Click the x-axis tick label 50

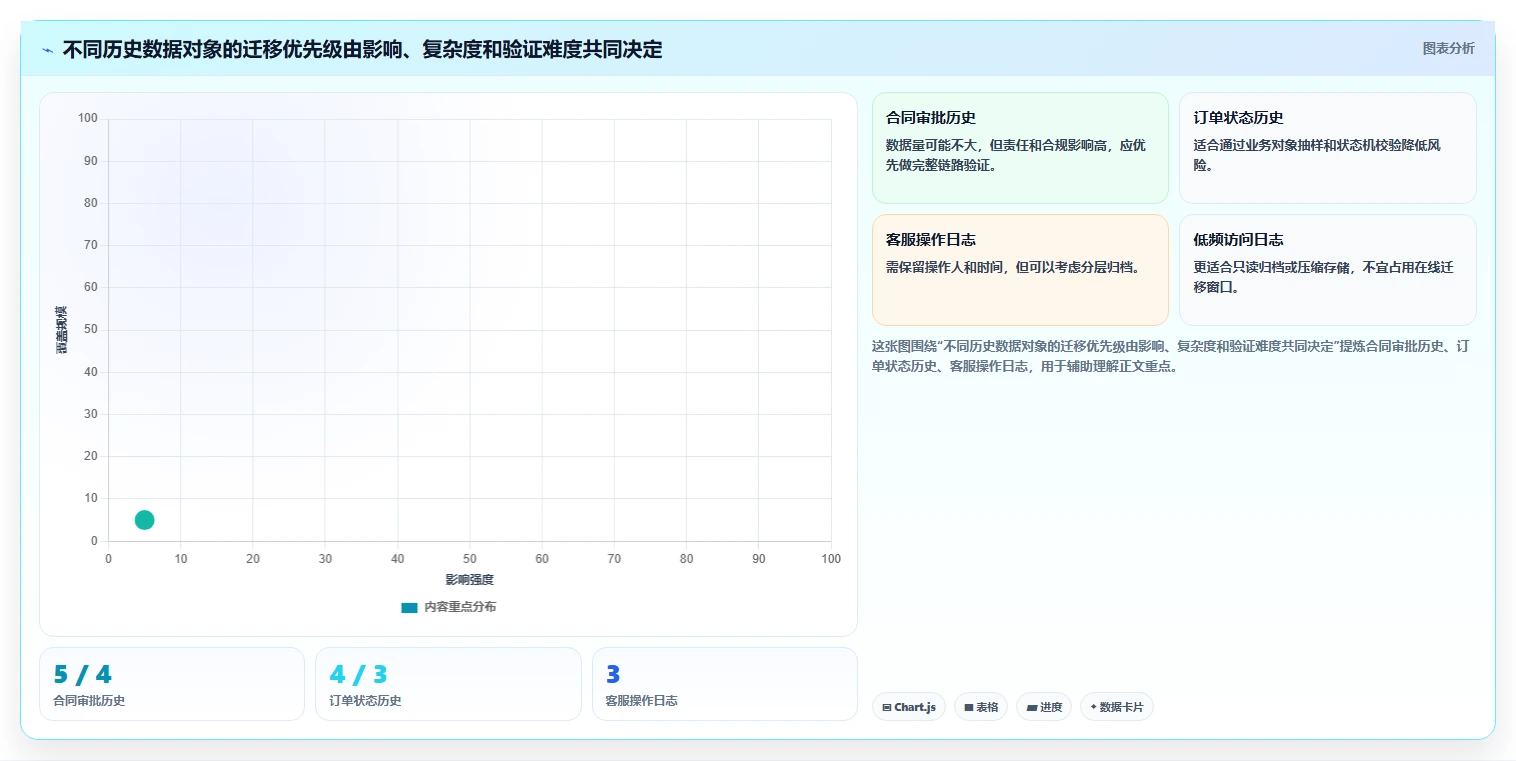[470, 559]
